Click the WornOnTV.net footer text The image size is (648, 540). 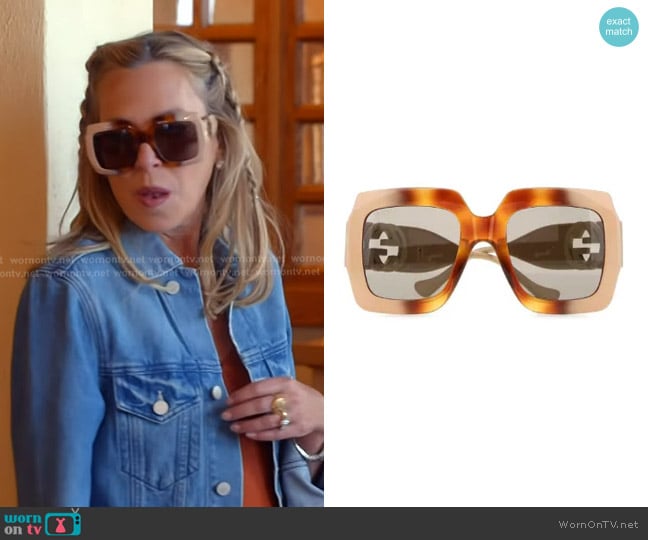coord(598,524)
